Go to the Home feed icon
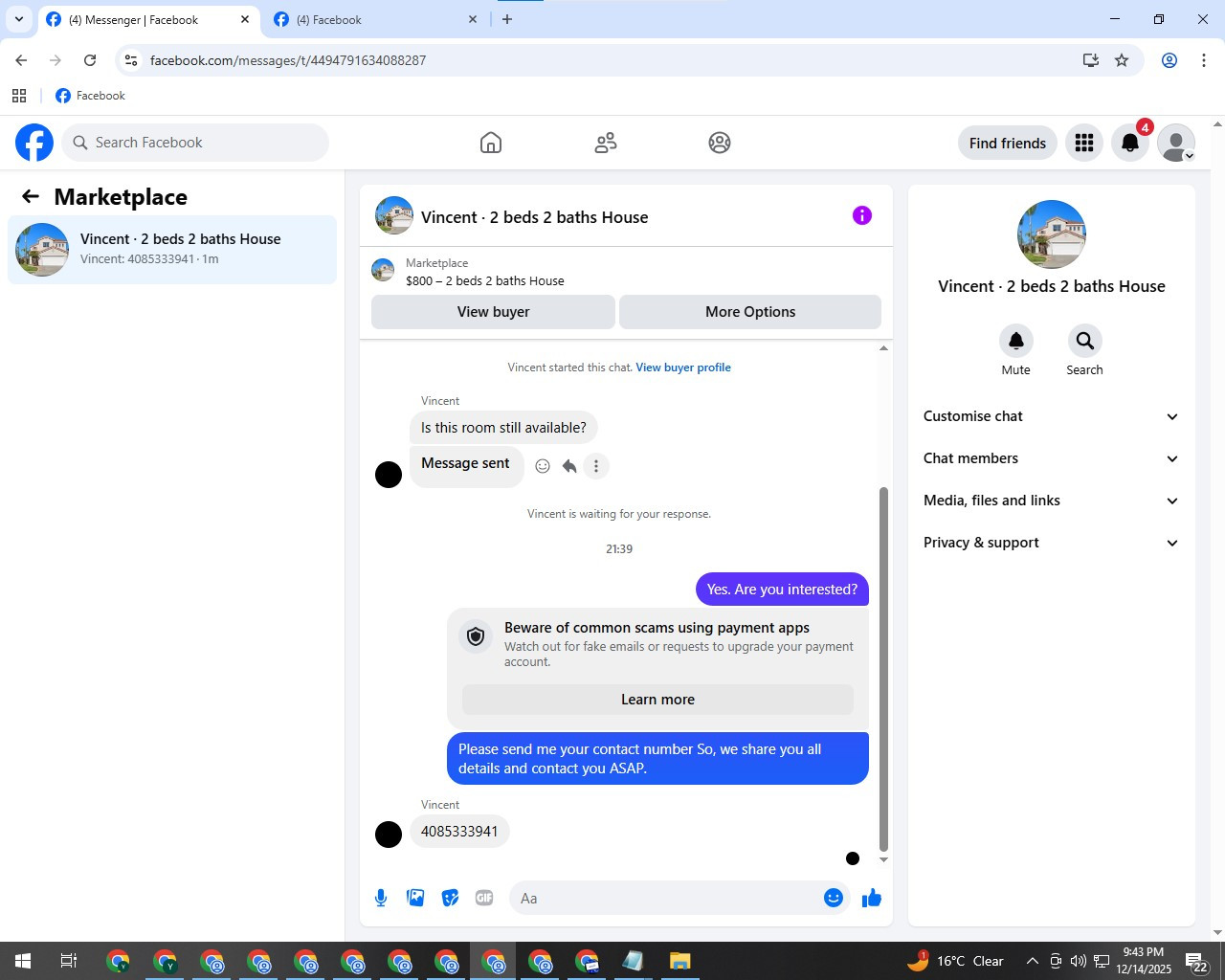 click(491, 143)
